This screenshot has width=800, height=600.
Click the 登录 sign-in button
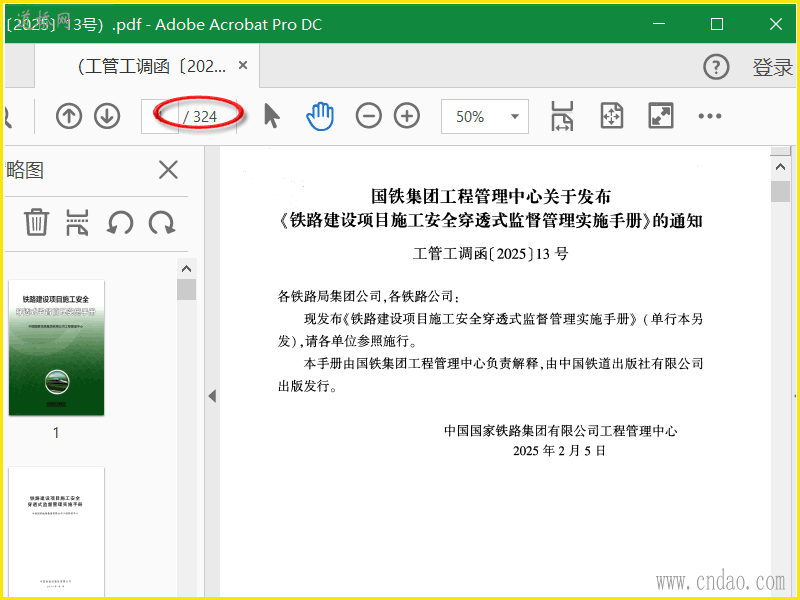(772, 67)
